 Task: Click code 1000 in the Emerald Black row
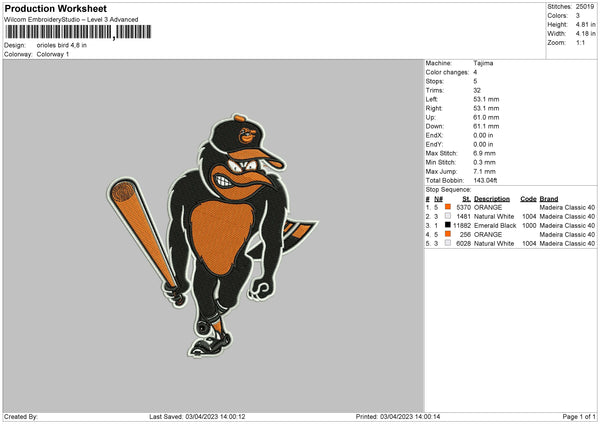529,226
